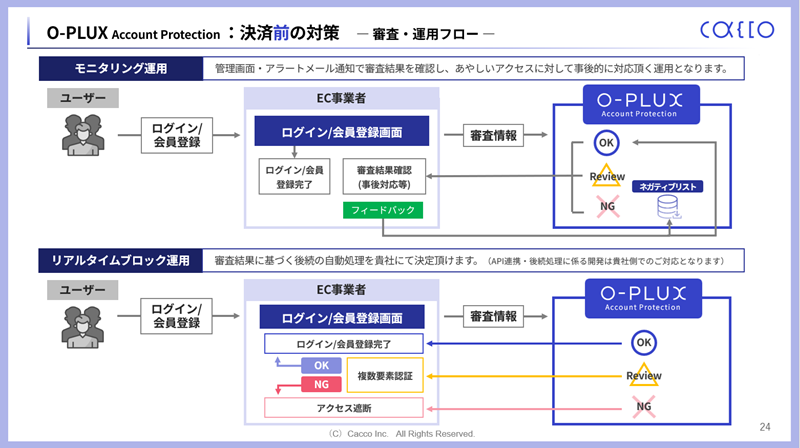Click the user icon in the monitoring flow
The width and height of the screenshot is (800, 448).
click(x=82, y=136)
